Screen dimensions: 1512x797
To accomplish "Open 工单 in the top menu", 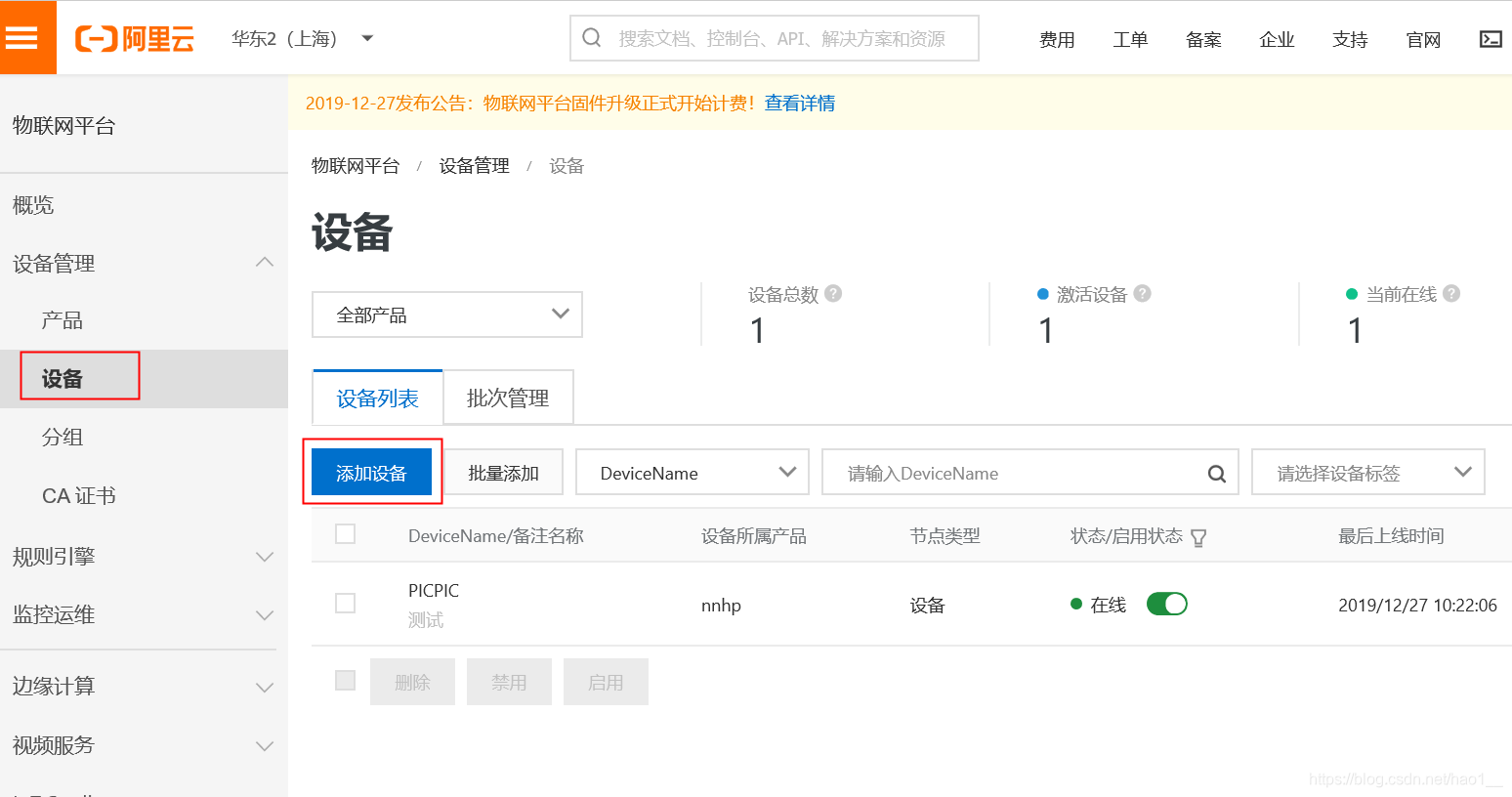I will [x=1130, y=40].
